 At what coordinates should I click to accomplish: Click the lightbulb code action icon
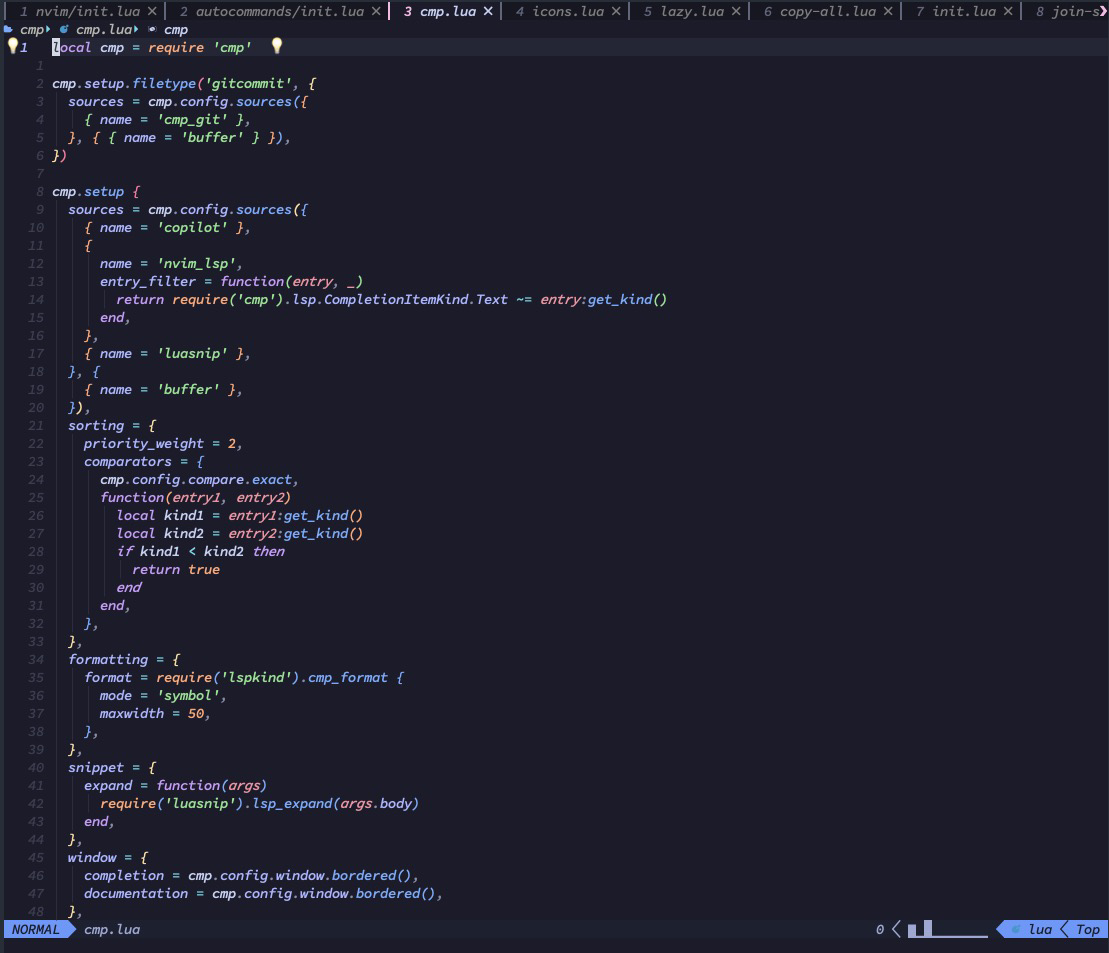(13, 46)
